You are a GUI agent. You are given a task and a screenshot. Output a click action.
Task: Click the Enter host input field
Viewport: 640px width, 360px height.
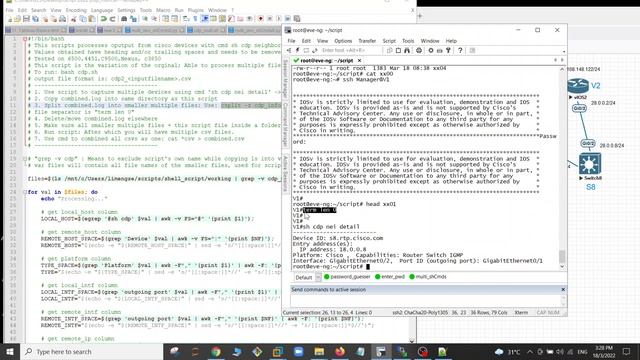350,50
